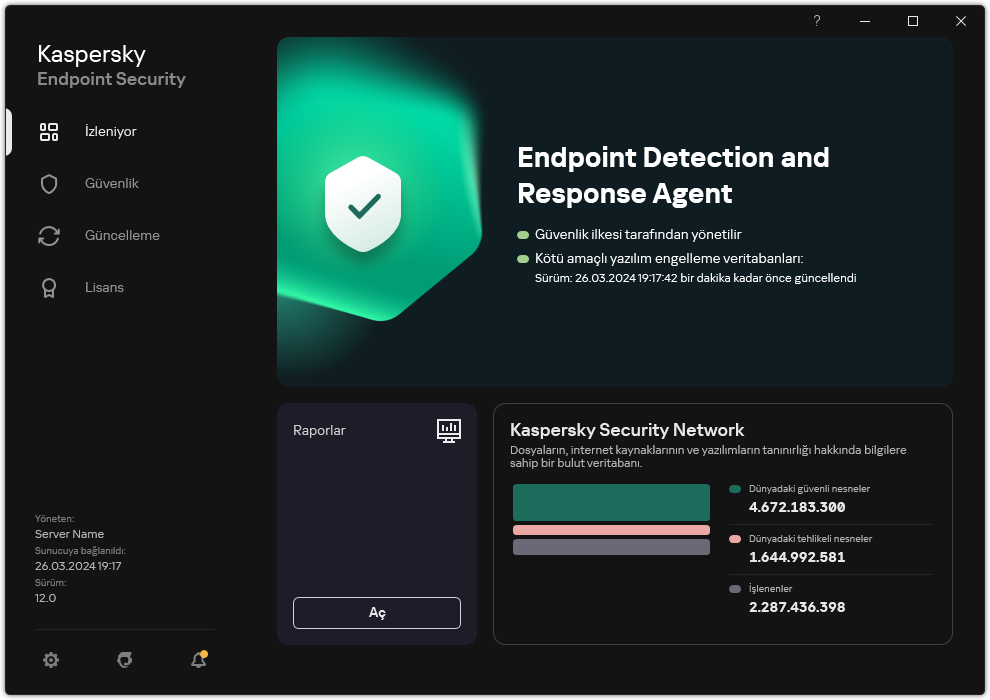
Task: Go to the Güncelleme section
Action: tap(122, 236)
